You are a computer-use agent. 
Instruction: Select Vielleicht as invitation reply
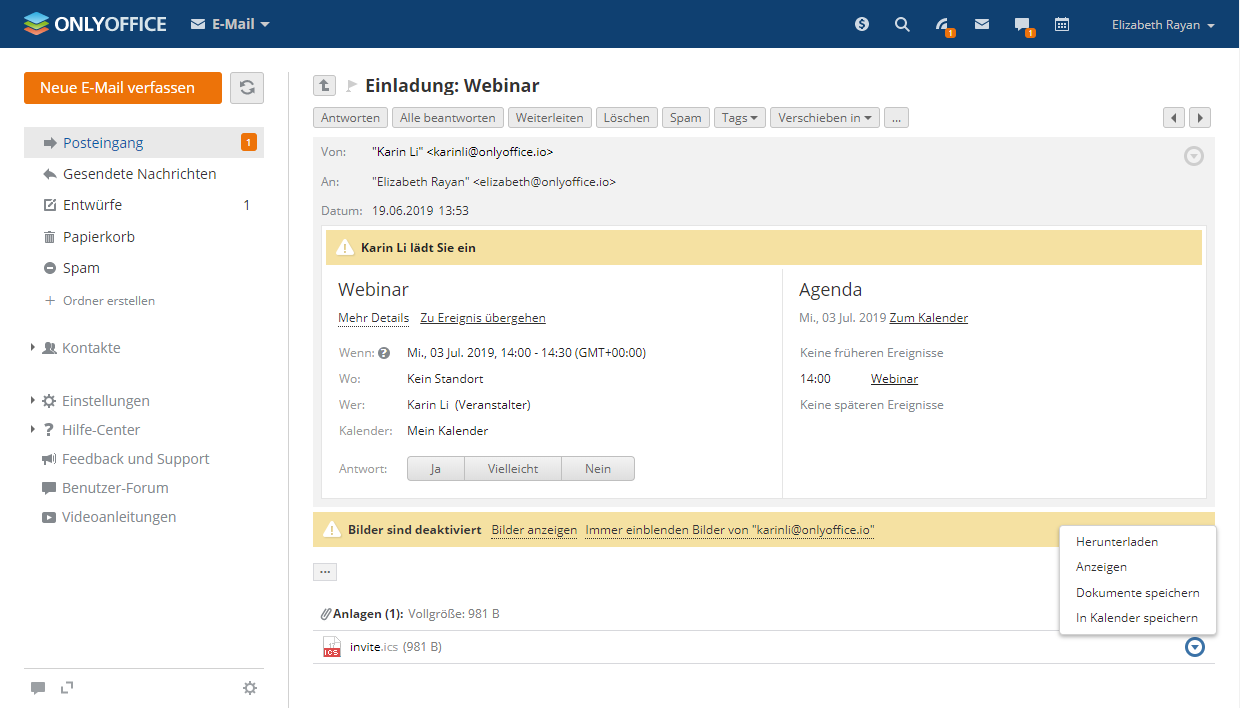(514, 469)
